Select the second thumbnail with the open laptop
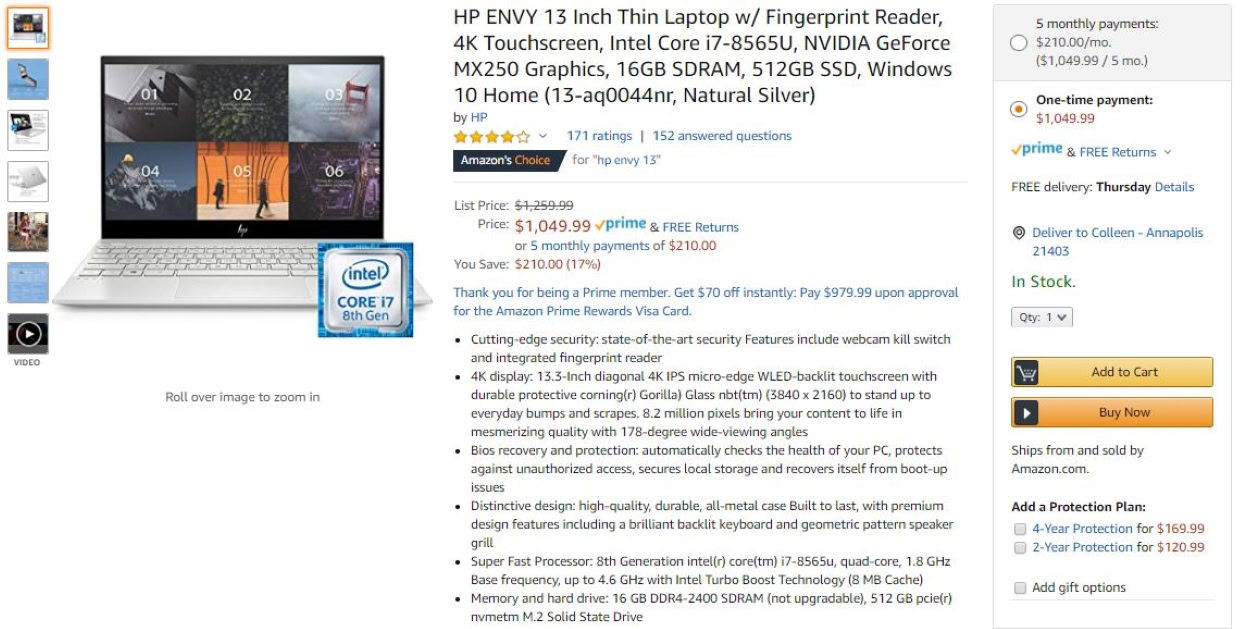 pyautogui.click(x=28, y=79)
